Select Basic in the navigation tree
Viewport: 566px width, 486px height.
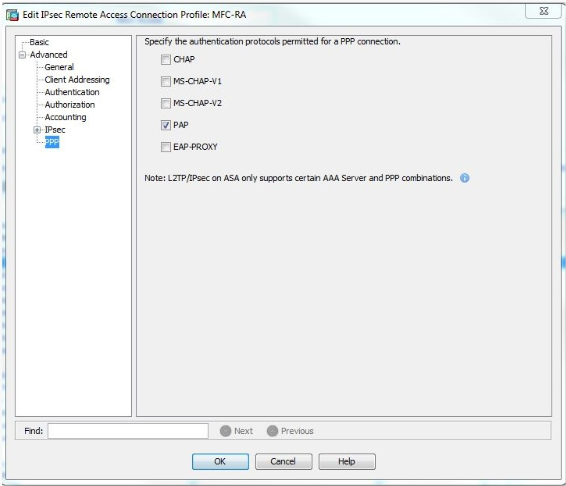39,42
